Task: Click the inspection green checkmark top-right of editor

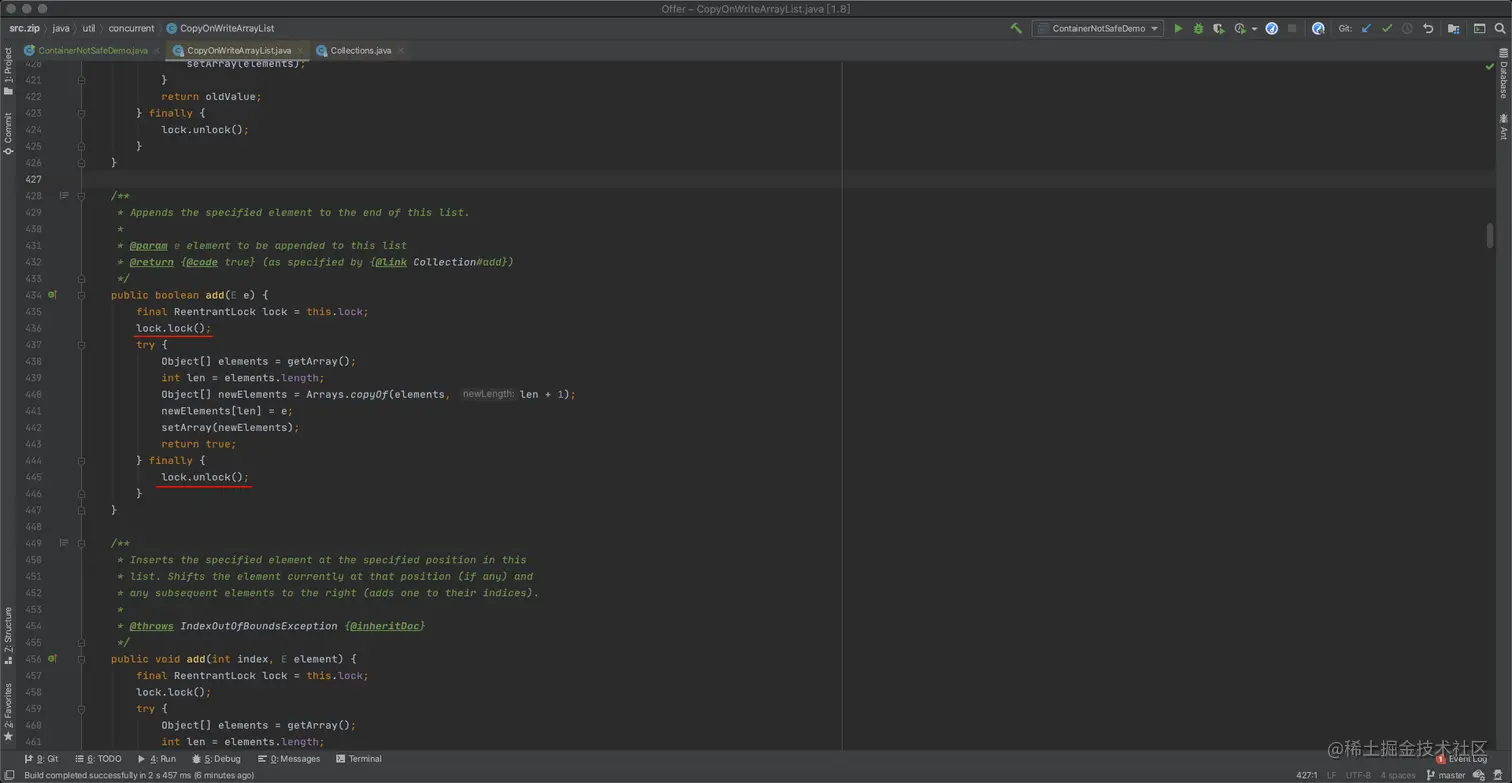Action: (1489, 67)
